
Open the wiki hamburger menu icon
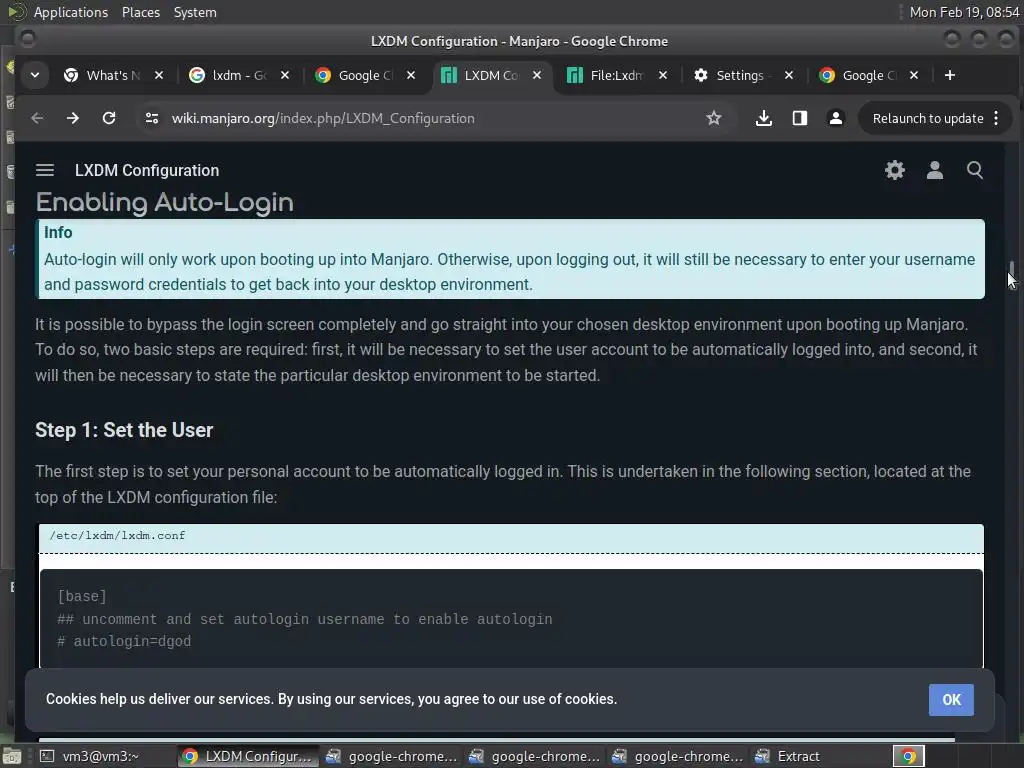pos(44,170)
